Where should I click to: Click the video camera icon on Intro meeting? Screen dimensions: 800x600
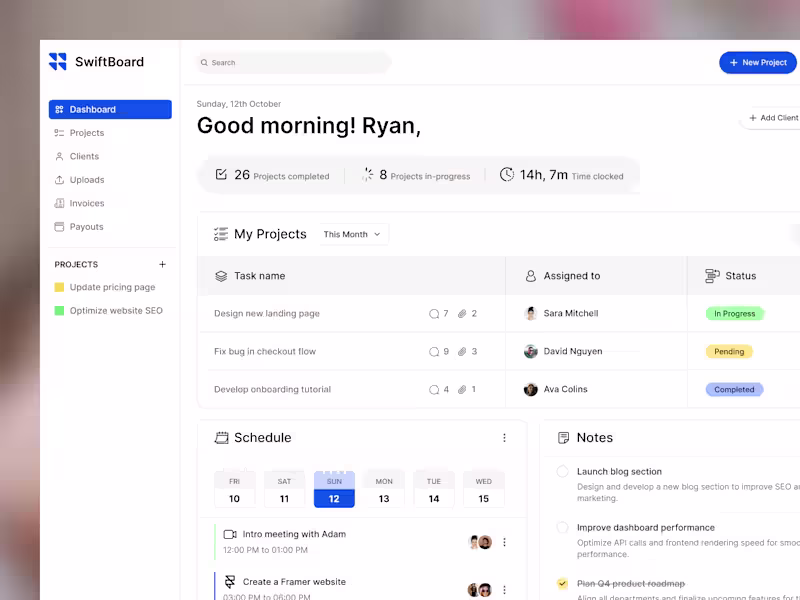[229, 534]
